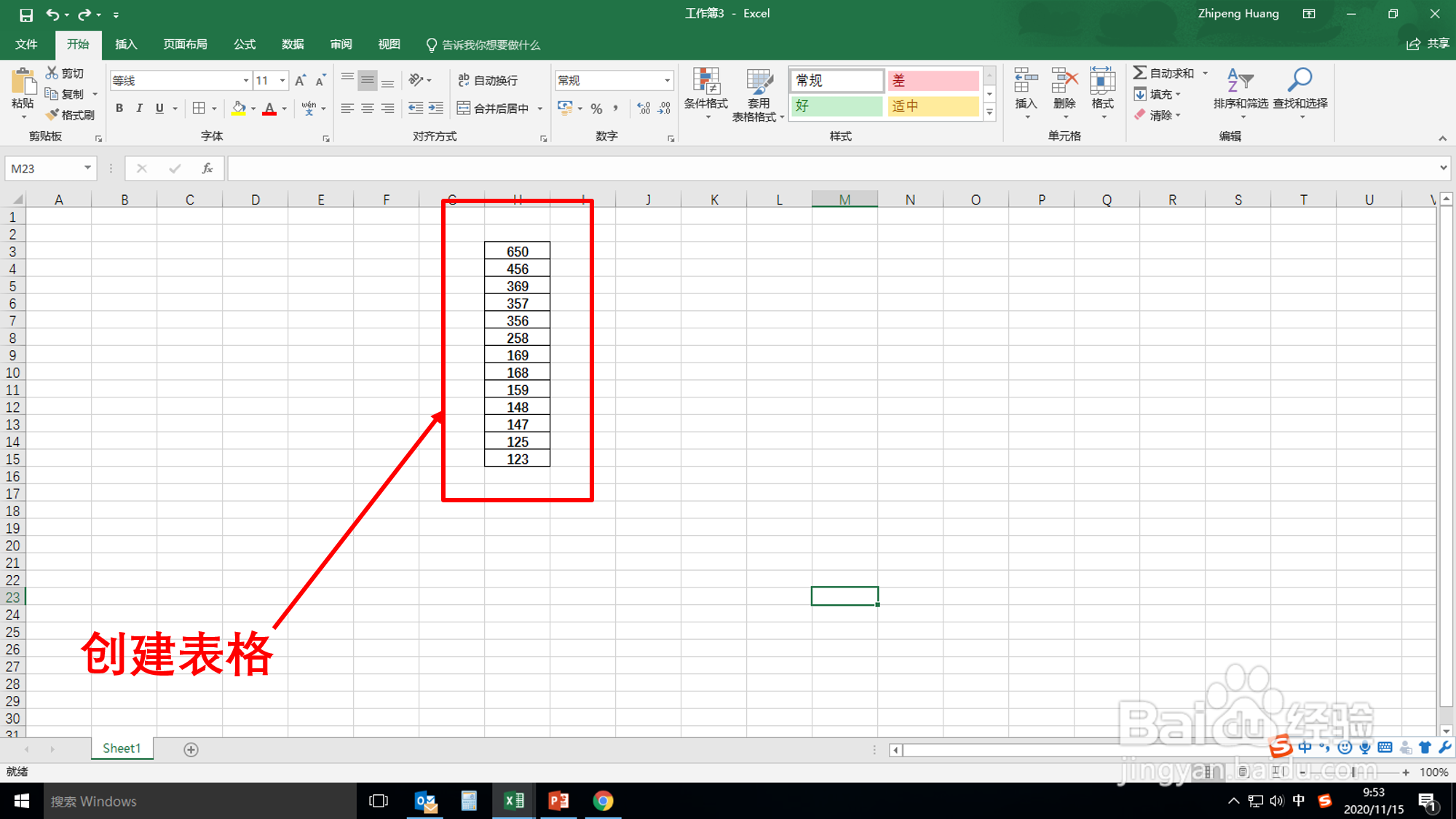Click the Find and Select magnifier icon
The image size is (1456, 819).
[x=1299, y=80]
